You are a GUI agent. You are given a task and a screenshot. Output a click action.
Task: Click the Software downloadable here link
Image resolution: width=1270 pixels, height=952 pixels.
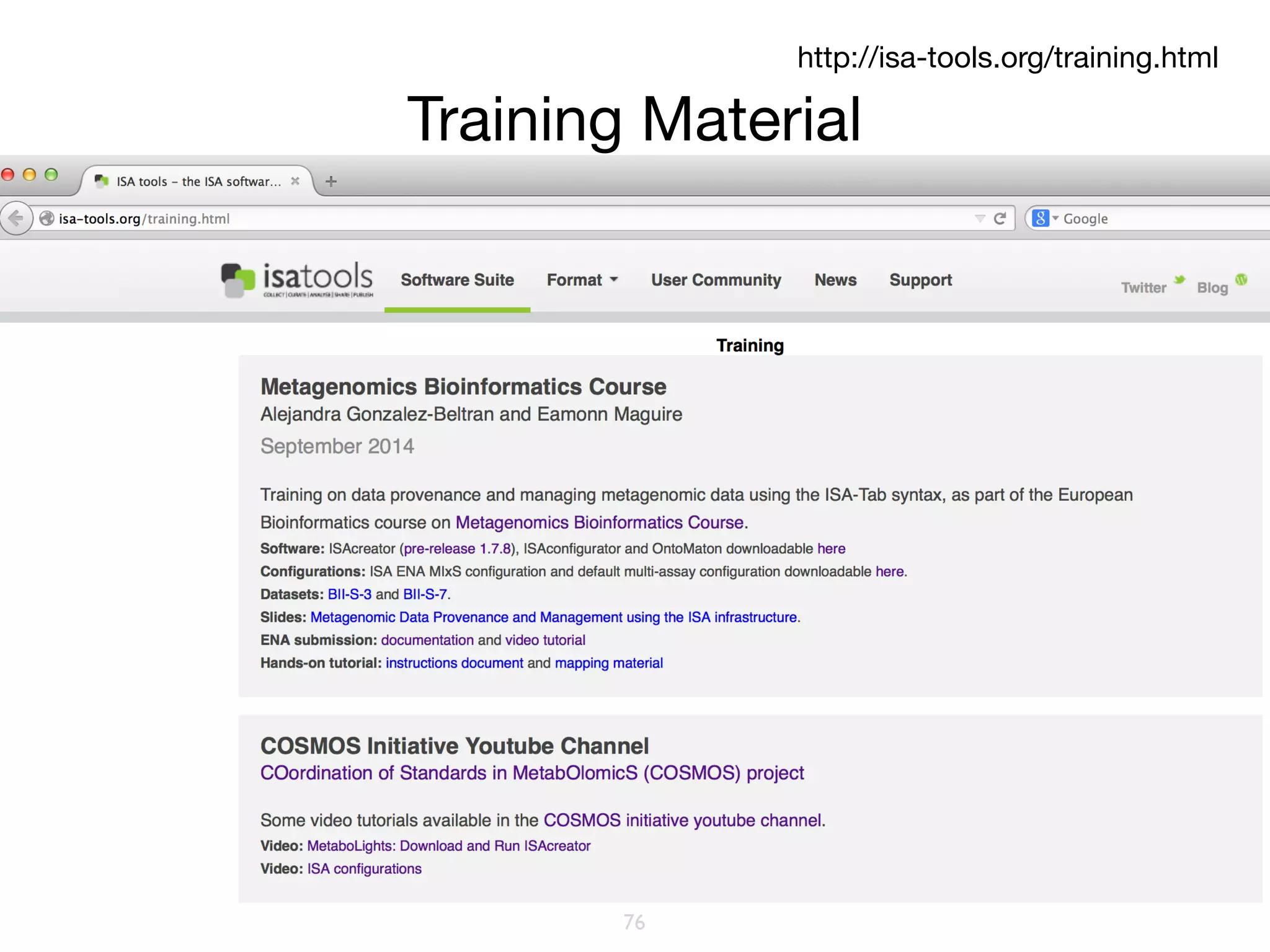point(831,549)
